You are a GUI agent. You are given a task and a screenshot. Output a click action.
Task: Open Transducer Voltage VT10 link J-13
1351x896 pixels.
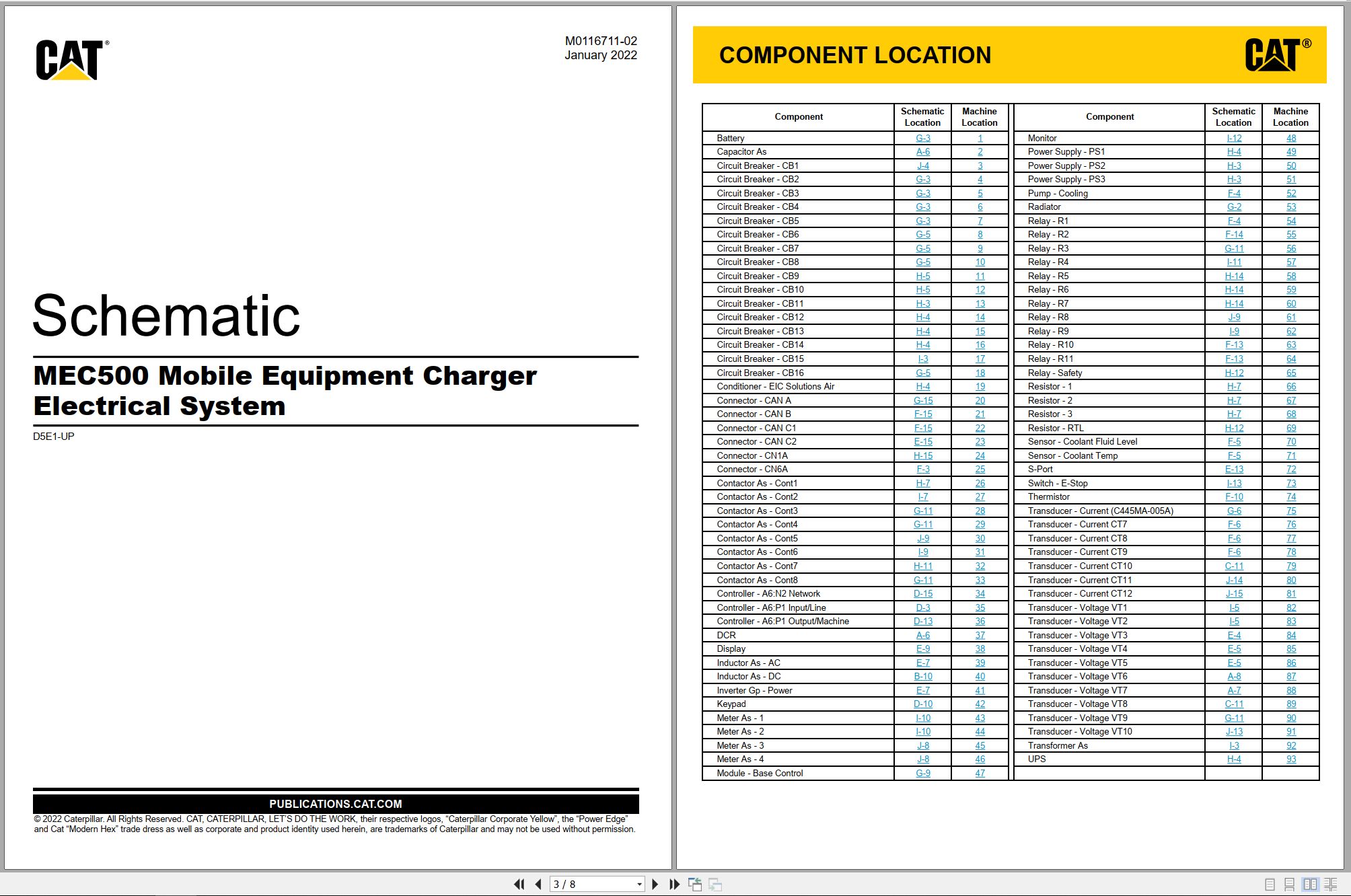(x=1234, y=731)
